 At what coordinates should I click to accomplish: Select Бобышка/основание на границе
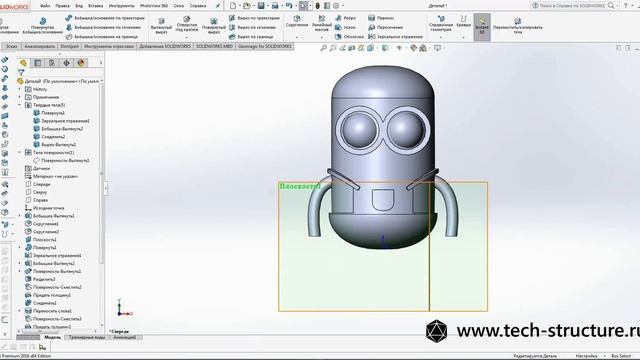pos(101,37)
